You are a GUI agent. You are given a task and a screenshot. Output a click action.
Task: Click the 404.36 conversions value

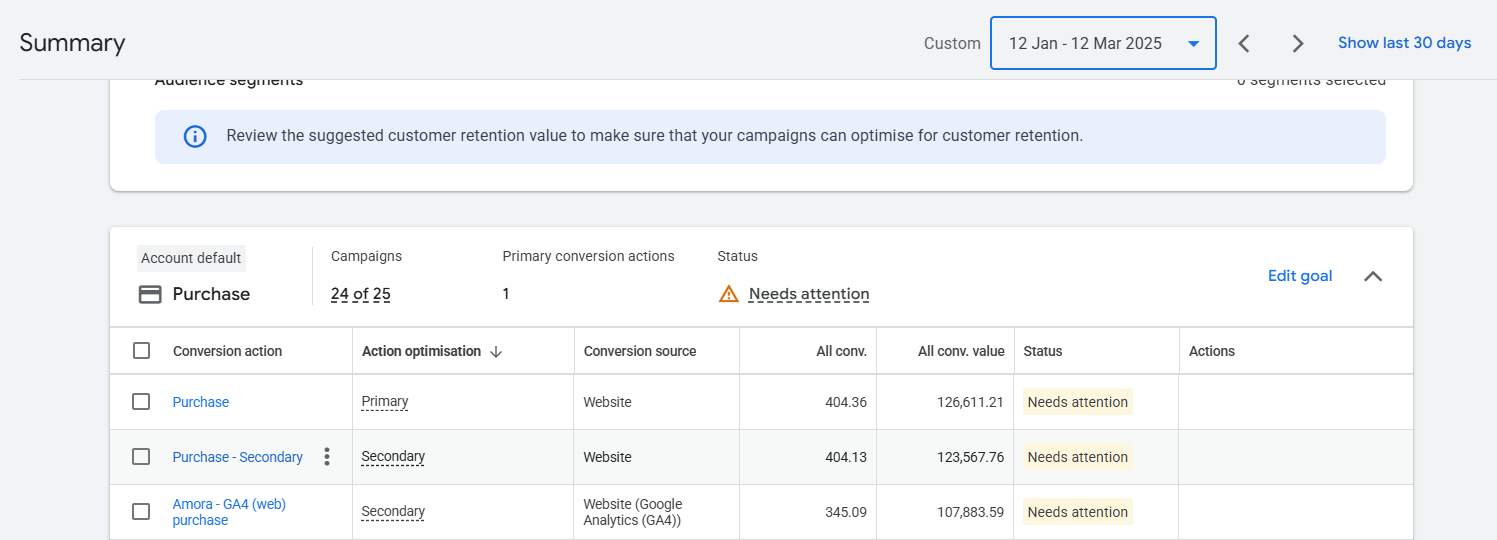(846, 402)
